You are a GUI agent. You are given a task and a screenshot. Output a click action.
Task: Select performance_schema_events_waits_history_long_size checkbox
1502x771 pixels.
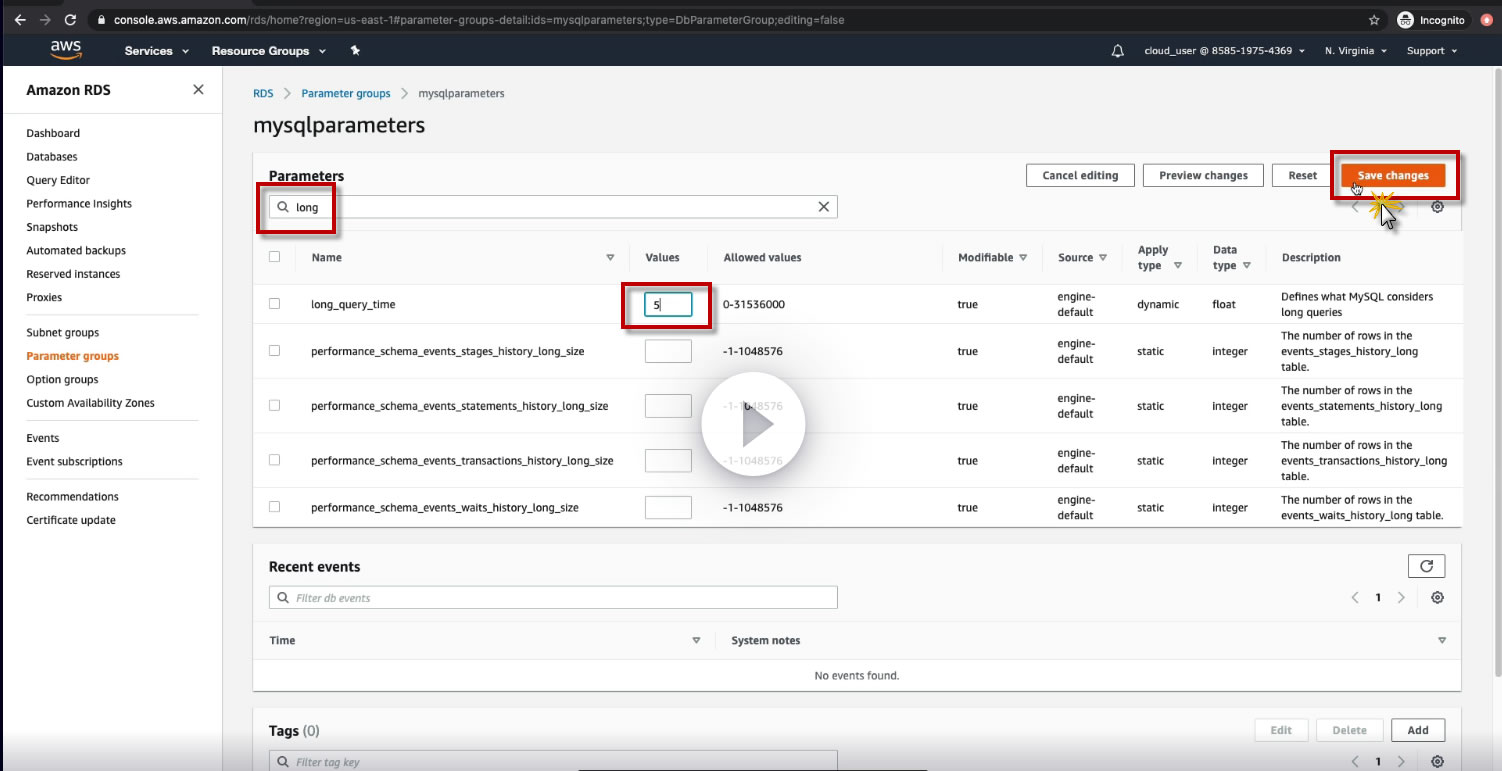[275, 507]
